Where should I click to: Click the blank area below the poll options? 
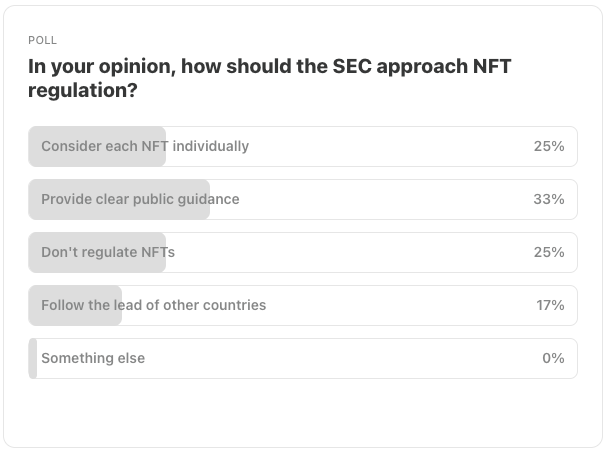pyautogui.click(x=303, y=413)
